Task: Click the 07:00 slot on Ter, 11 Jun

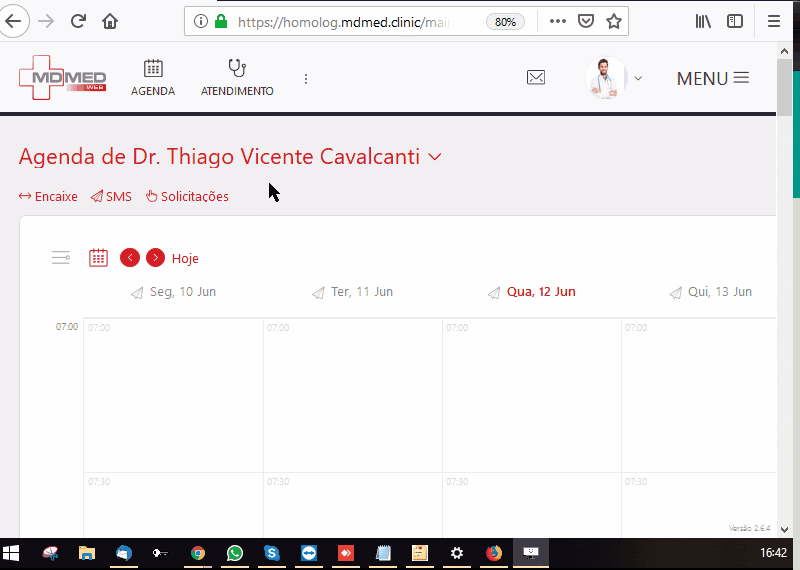Action: pyautogui.click(x=353, y=395)
